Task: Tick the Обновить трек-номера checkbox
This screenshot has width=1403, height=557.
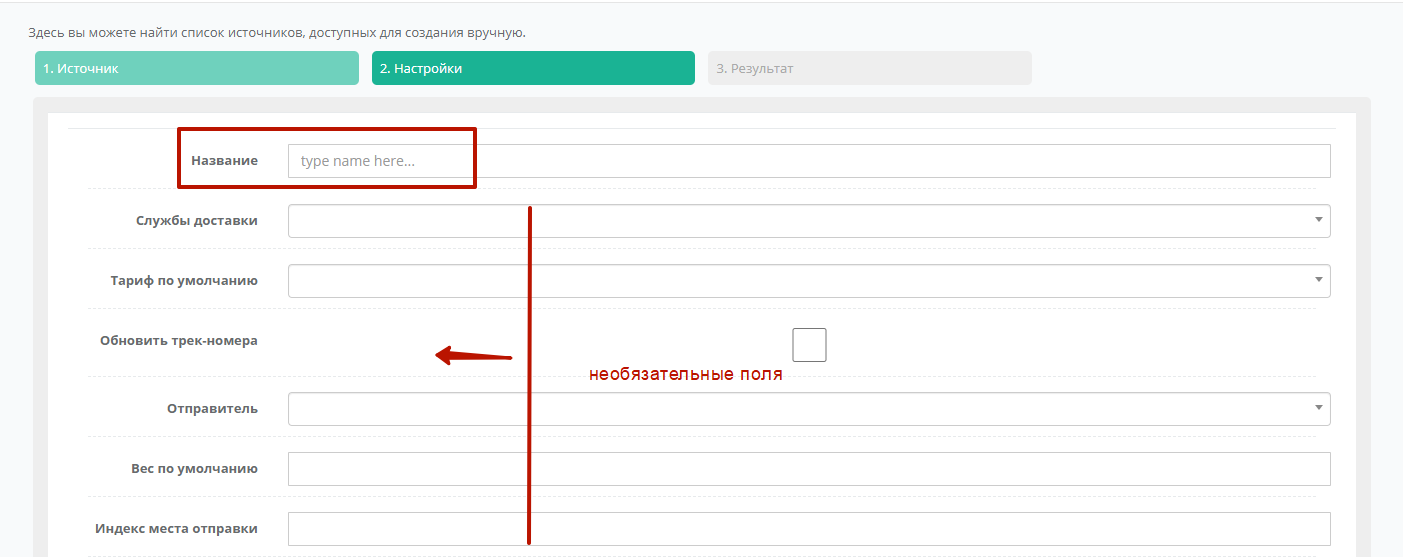Action: coord(809,345)
